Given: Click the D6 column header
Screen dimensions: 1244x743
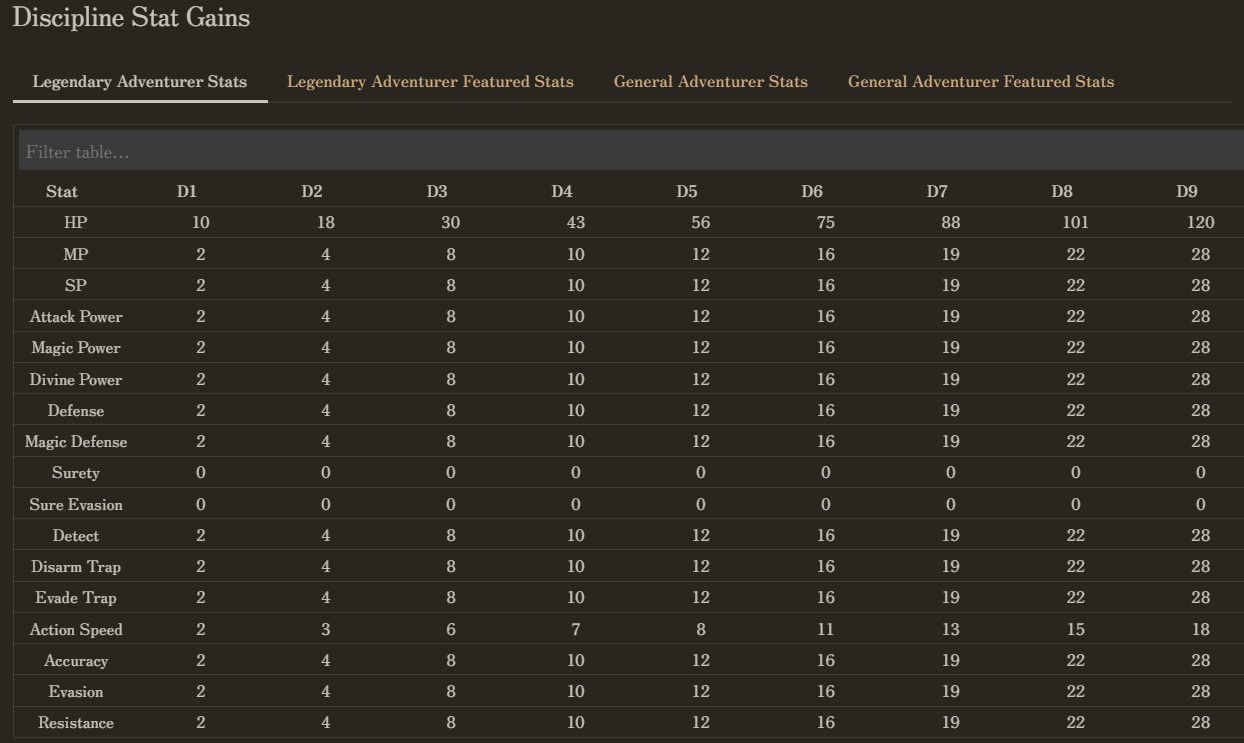Looking at the screenshot, I should 812,191.
